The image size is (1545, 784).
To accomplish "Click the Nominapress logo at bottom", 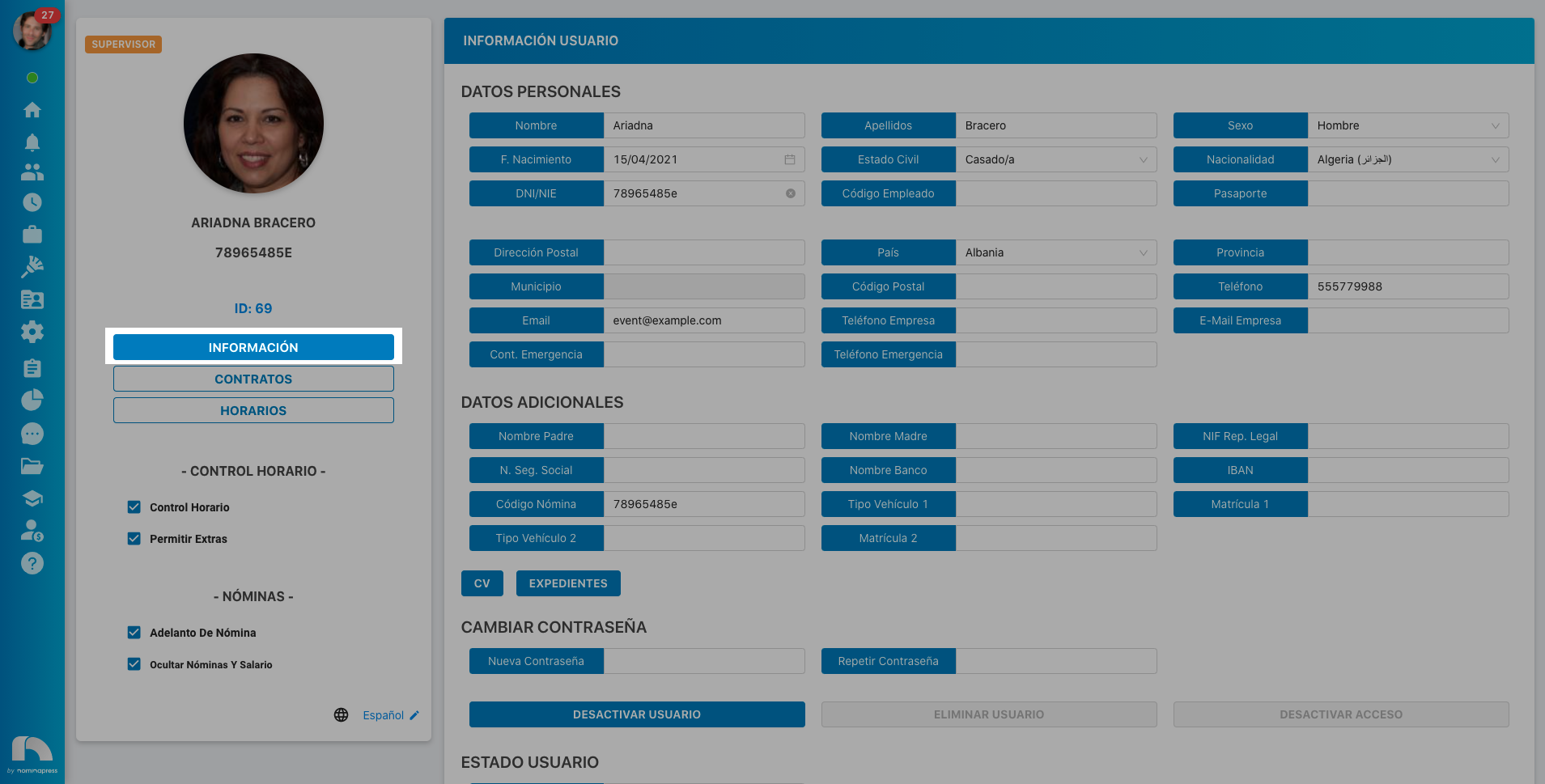I will 32,756.
